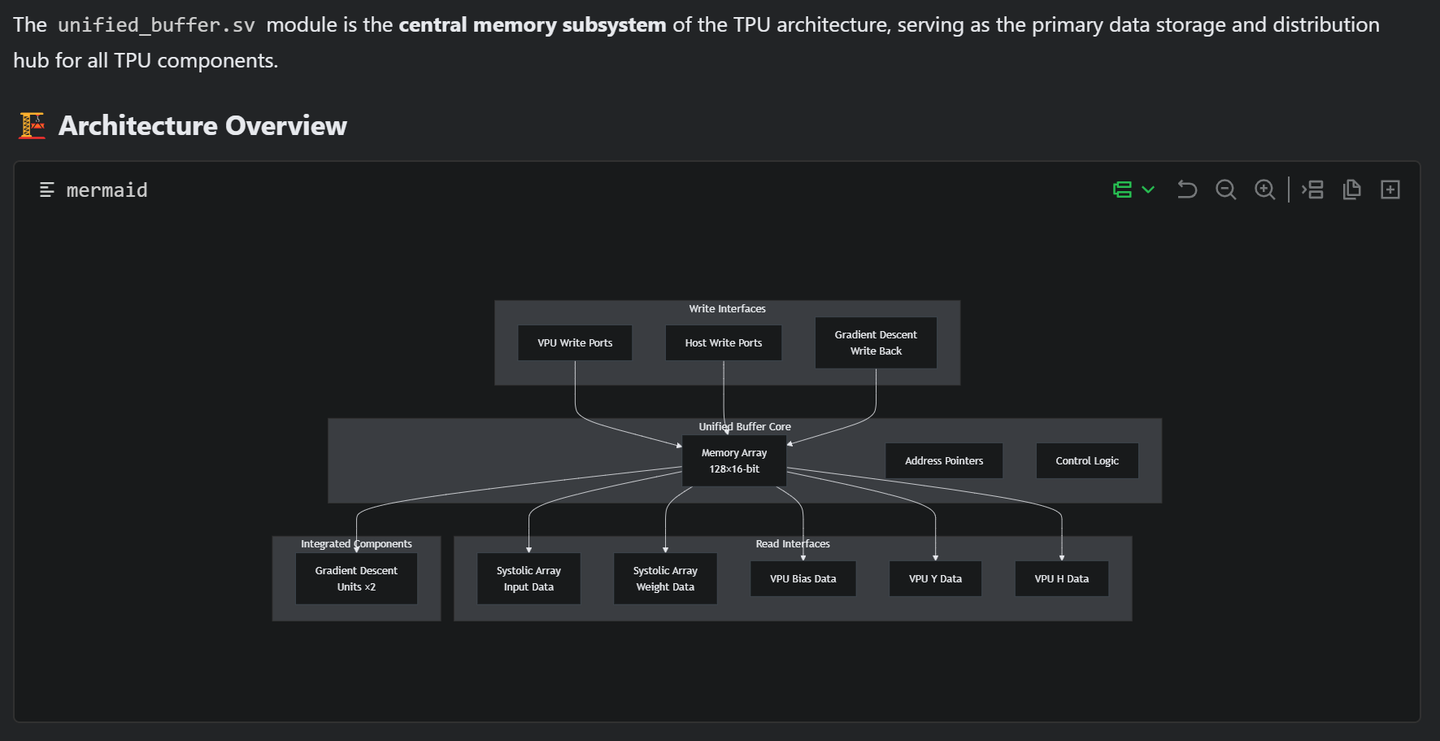Click the Address Pointers node
1440x741 pixels.
point(944,461)
